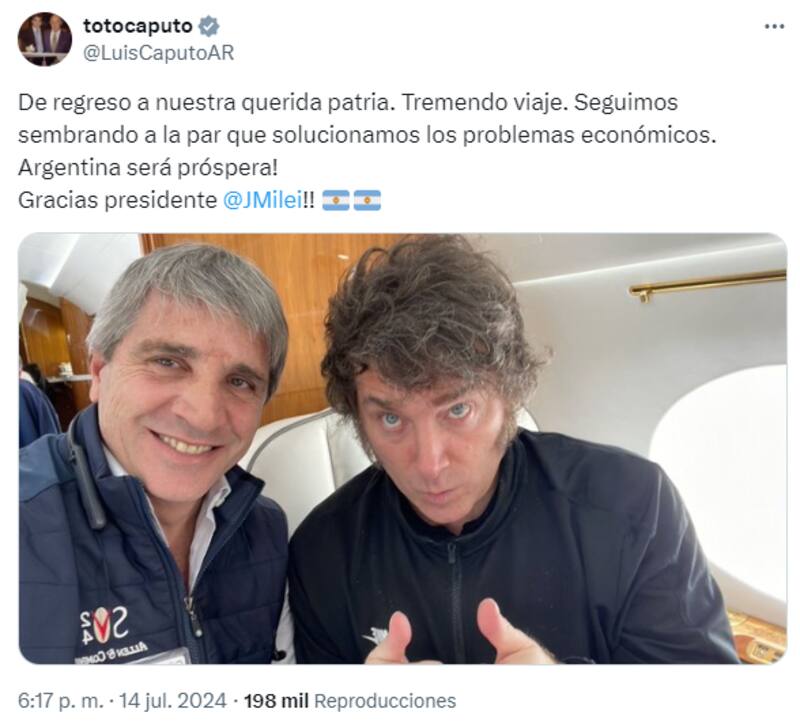Click the blue verified badge icon
The width and height of the screenshot is (800, 724).
coord(209,26)
